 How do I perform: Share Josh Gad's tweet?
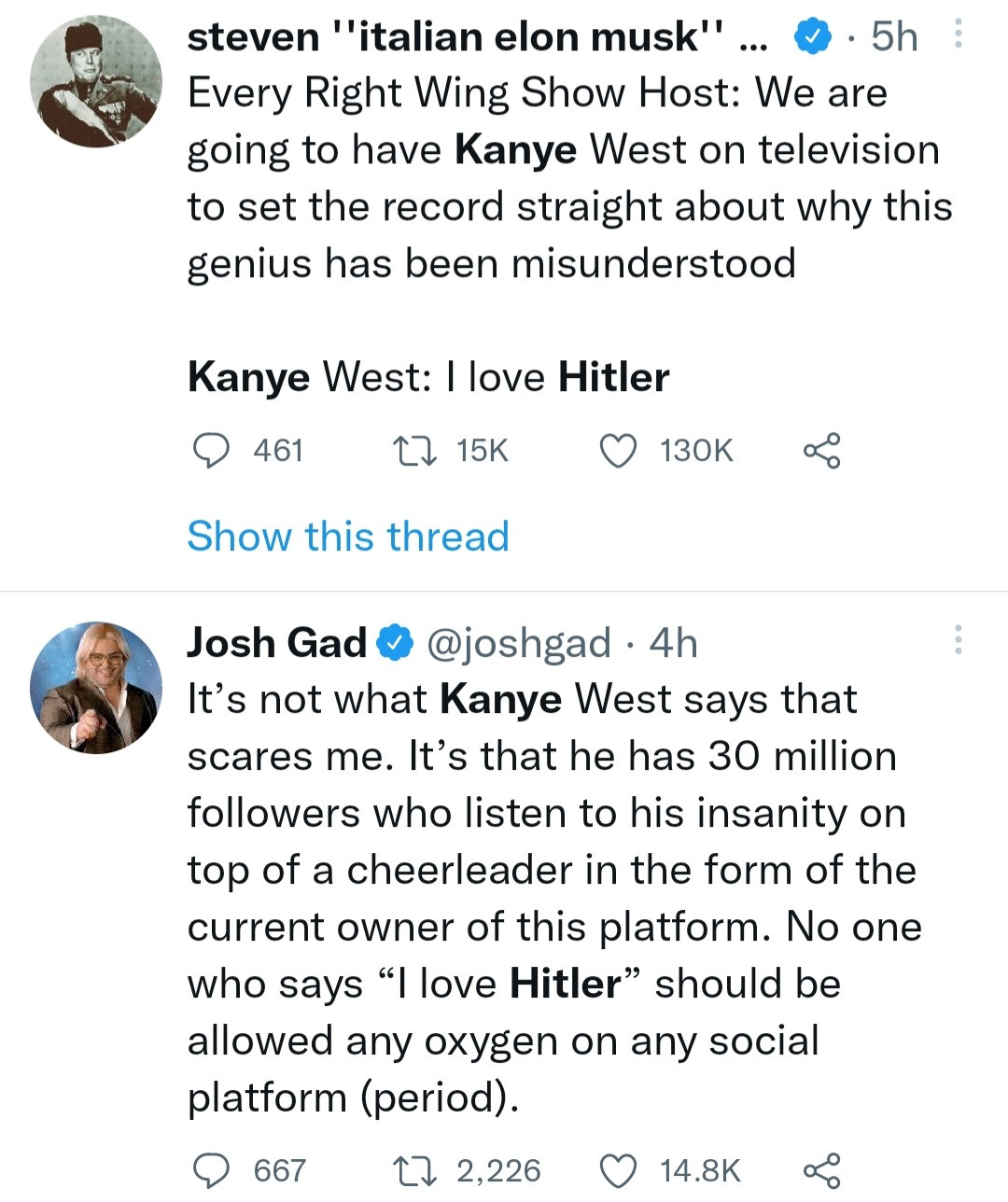[821, 1169]
